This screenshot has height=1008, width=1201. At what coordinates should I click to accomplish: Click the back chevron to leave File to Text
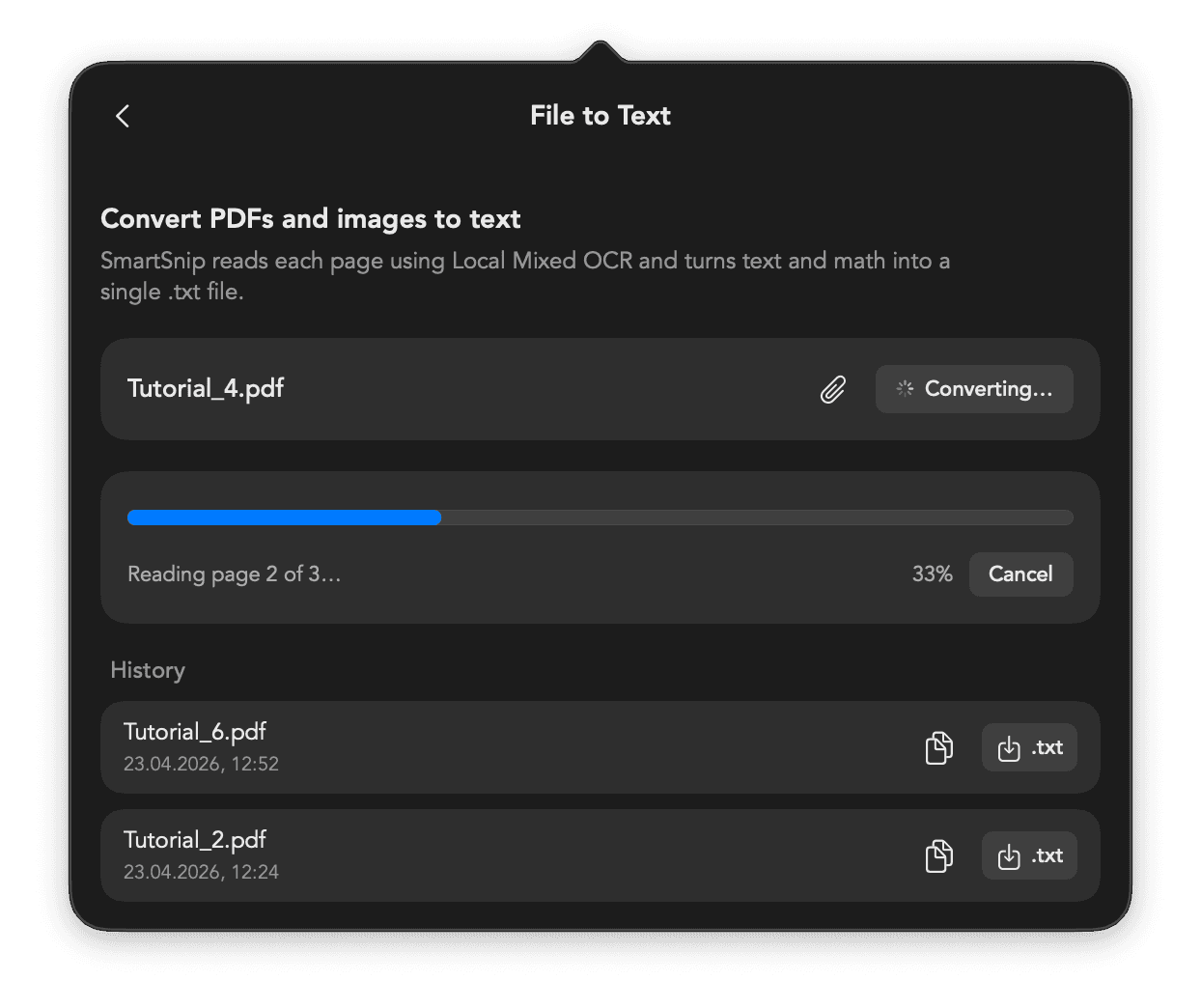[x=122, y=116]
